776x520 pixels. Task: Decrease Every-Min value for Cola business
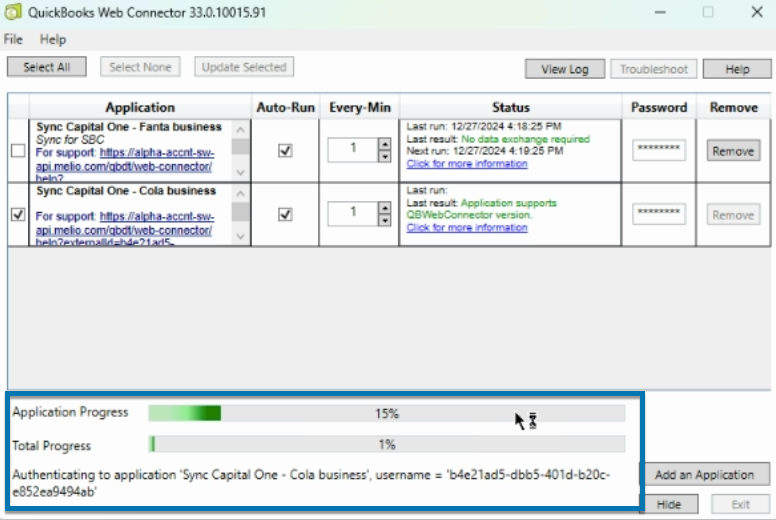(x=384, y=218)
